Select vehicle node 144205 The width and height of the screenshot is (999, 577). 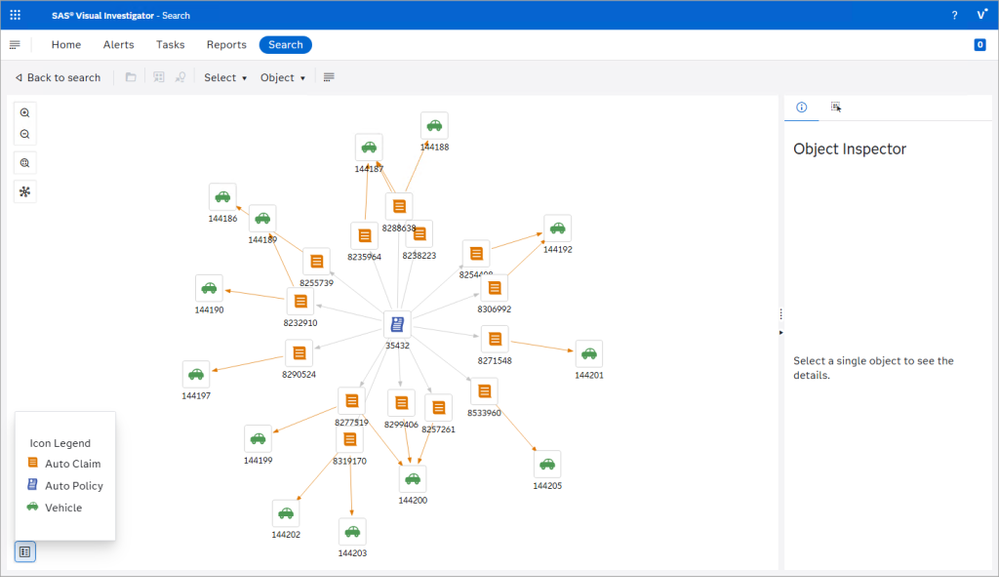coord(547,464)
